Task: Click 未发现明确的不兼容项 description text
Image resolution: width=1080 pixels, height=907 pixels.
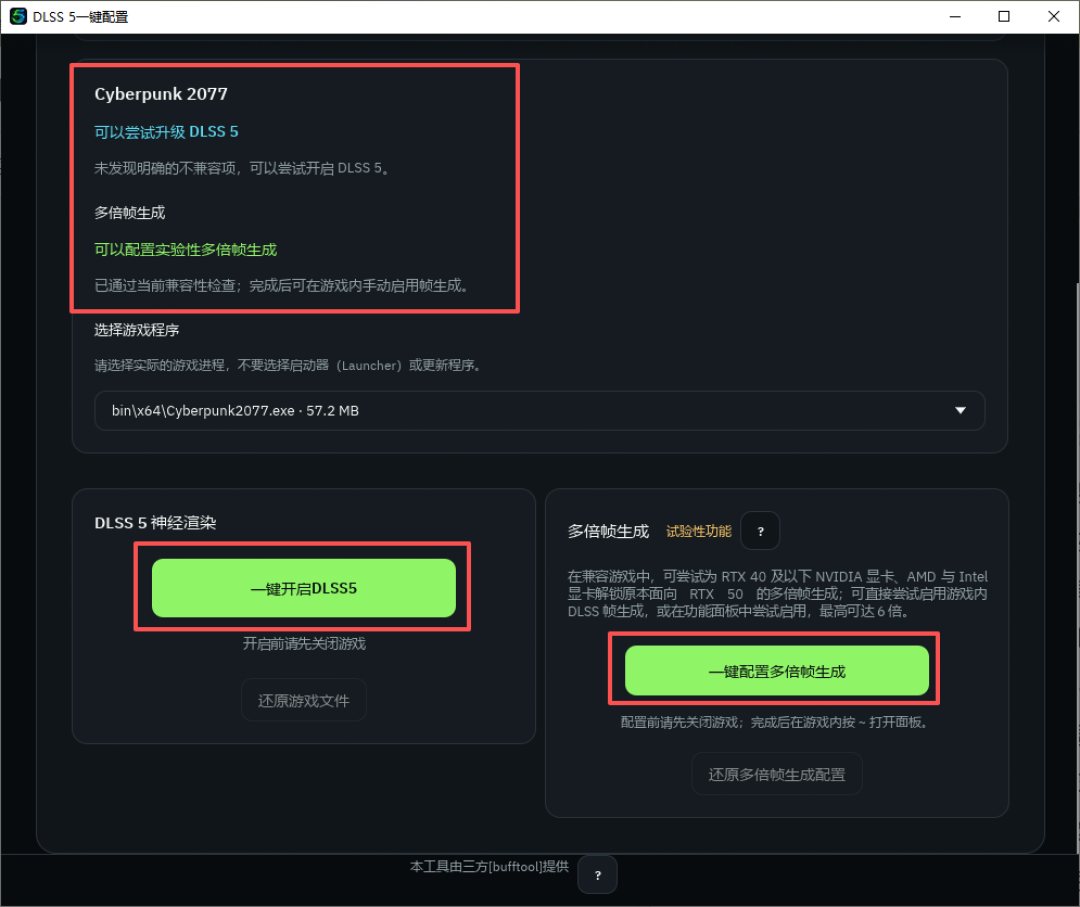Action: (242, 168)
